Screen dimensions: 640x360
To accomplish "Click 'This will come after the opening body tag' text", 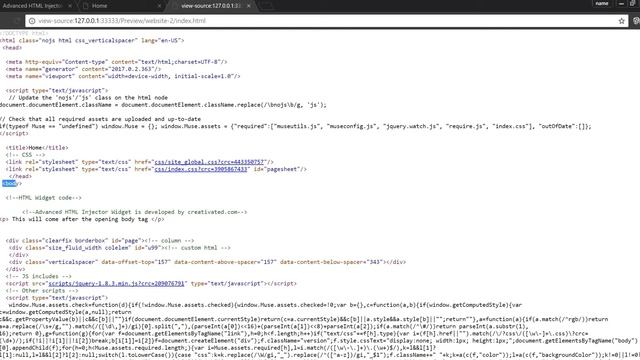I will (80, 219).
